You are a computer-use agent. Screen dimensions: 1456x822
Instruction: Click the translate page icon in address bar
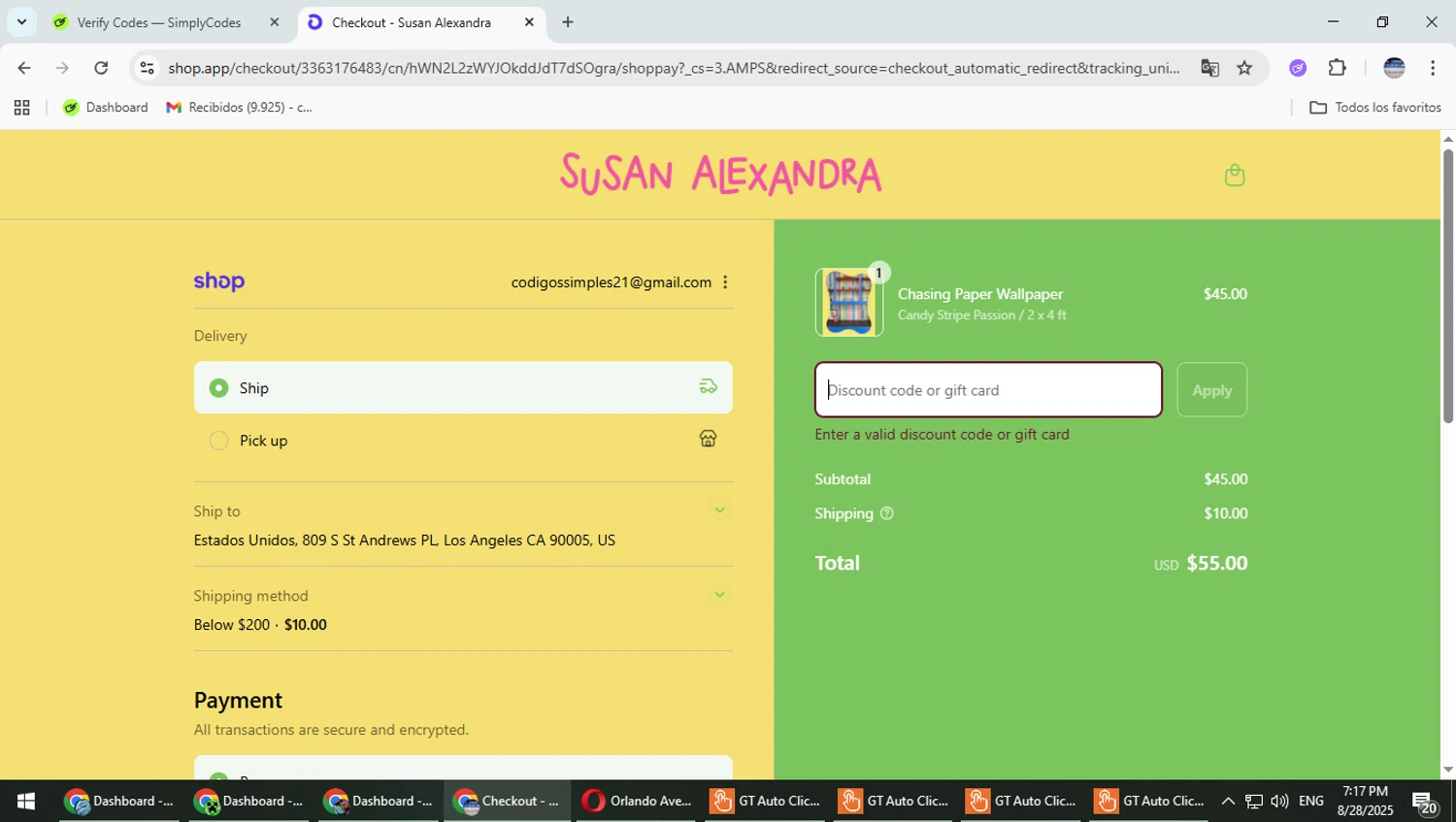coord(1209,68)
